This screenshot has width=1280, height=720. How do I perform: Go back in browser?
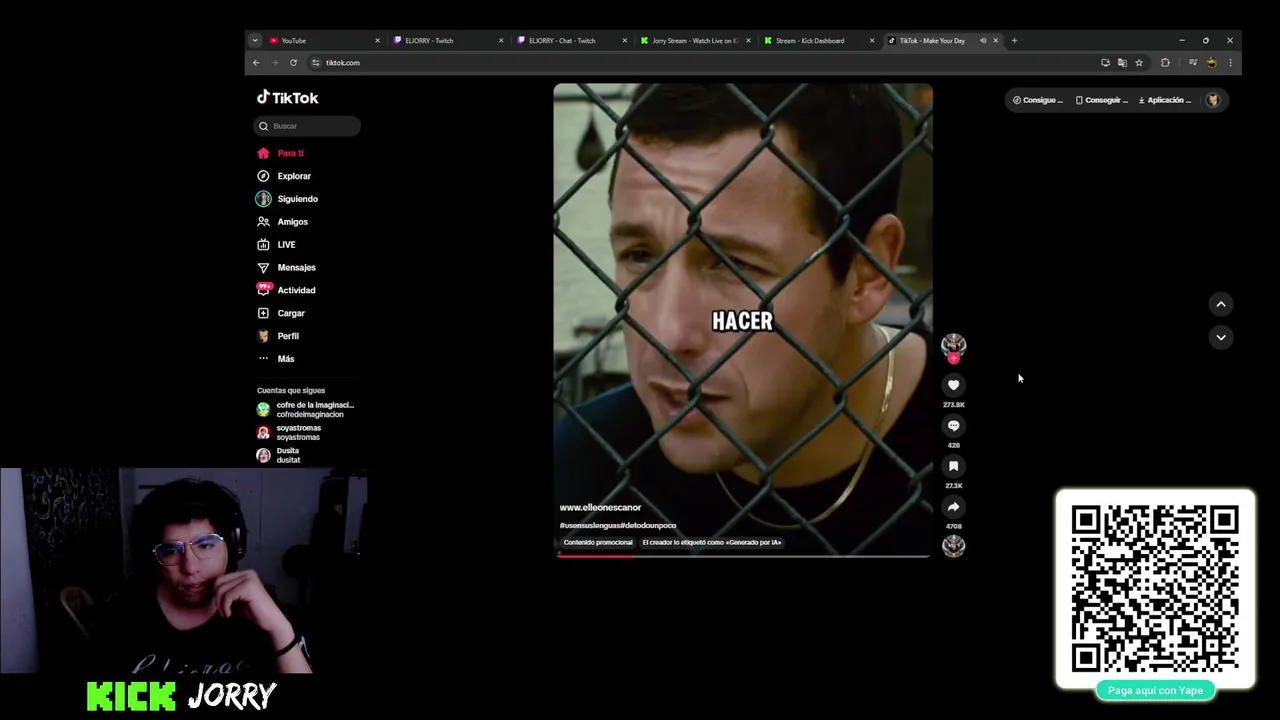tap(256, 63)
